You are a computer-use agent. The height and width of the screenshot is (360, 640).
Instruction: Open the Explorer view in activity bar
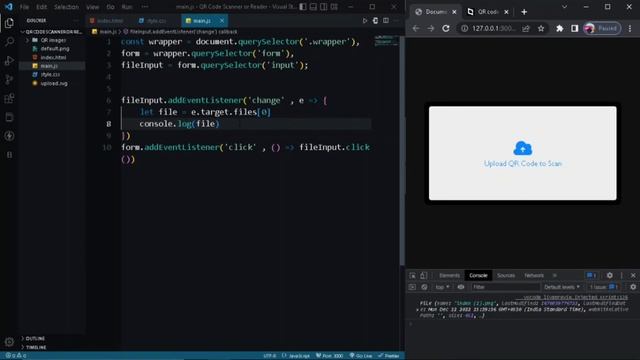pos(9,23)
